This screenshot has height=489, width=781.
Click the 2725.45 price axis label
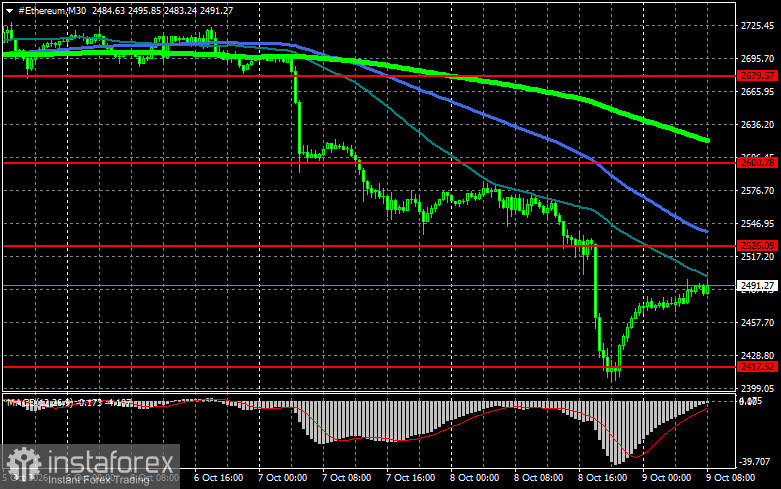tap(758, 25)
